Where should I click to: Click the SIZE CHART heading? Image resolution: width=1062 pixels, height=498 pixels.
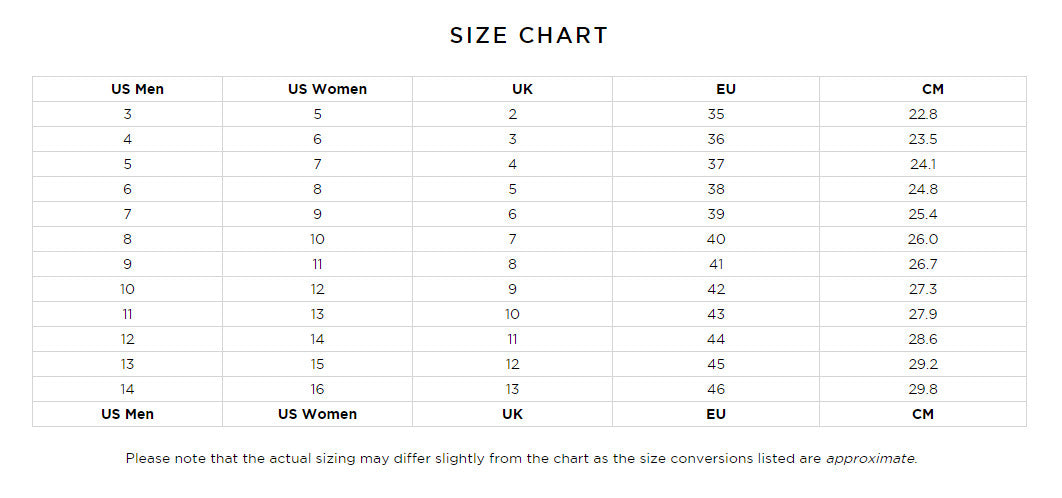529,36
